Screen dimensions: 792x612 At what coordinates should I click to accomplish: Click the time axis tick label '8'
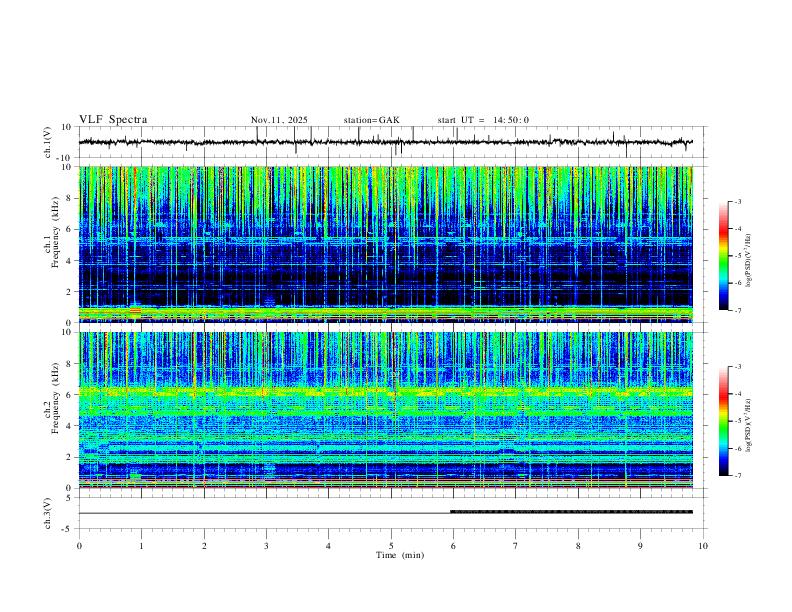[x=578, y=546]
